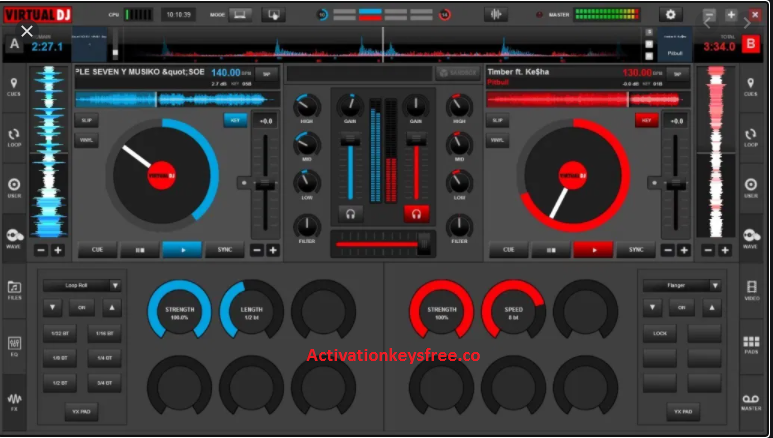Select the WAVE view on right sidebar

pyautogui.click(x=751, y=238)
